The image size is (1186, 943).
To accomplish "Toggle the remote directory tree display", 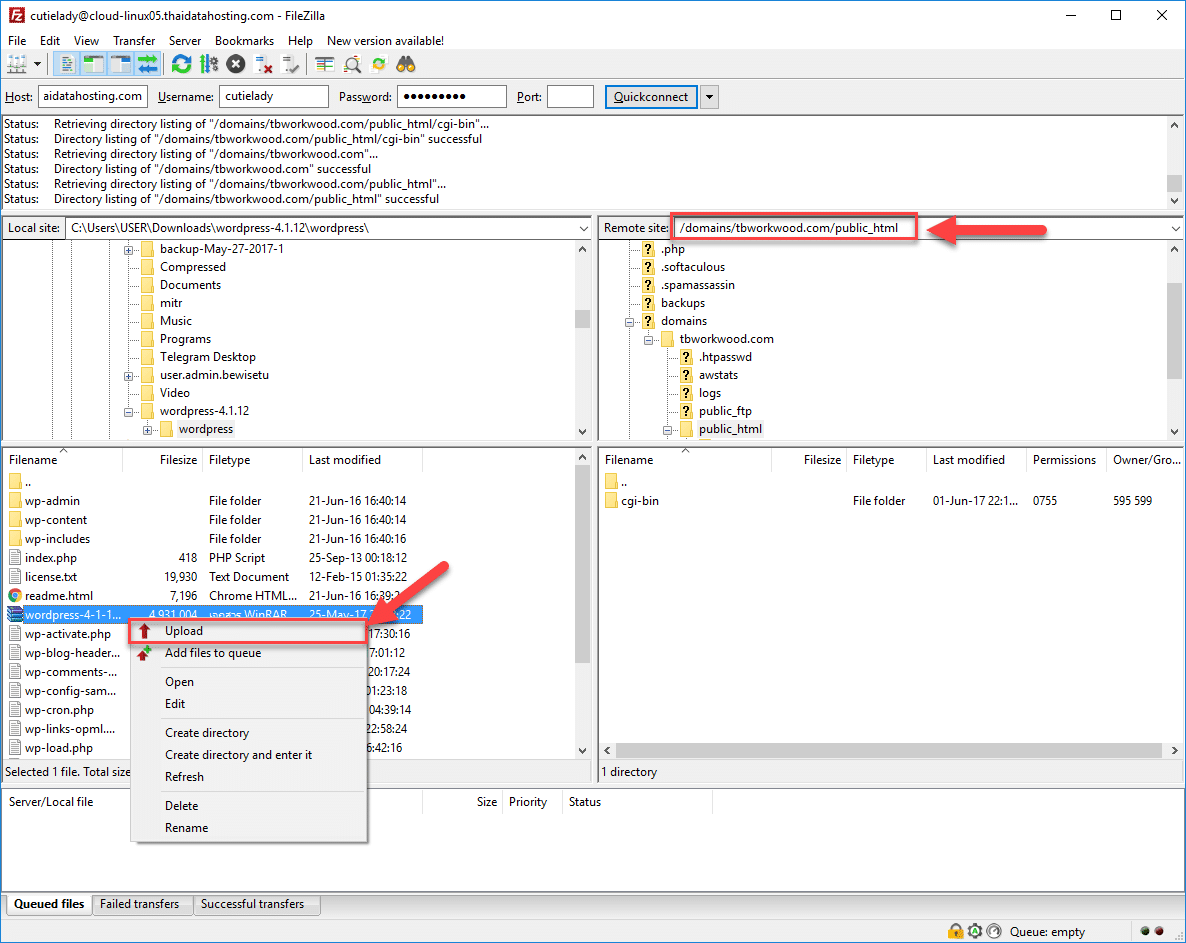I will pos(121,64).
